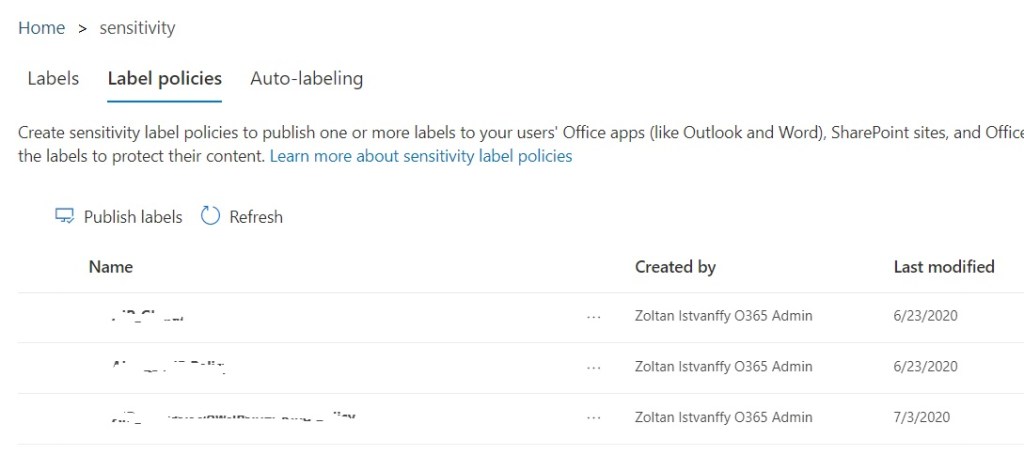Sort by the Name column header

[111, 267]
